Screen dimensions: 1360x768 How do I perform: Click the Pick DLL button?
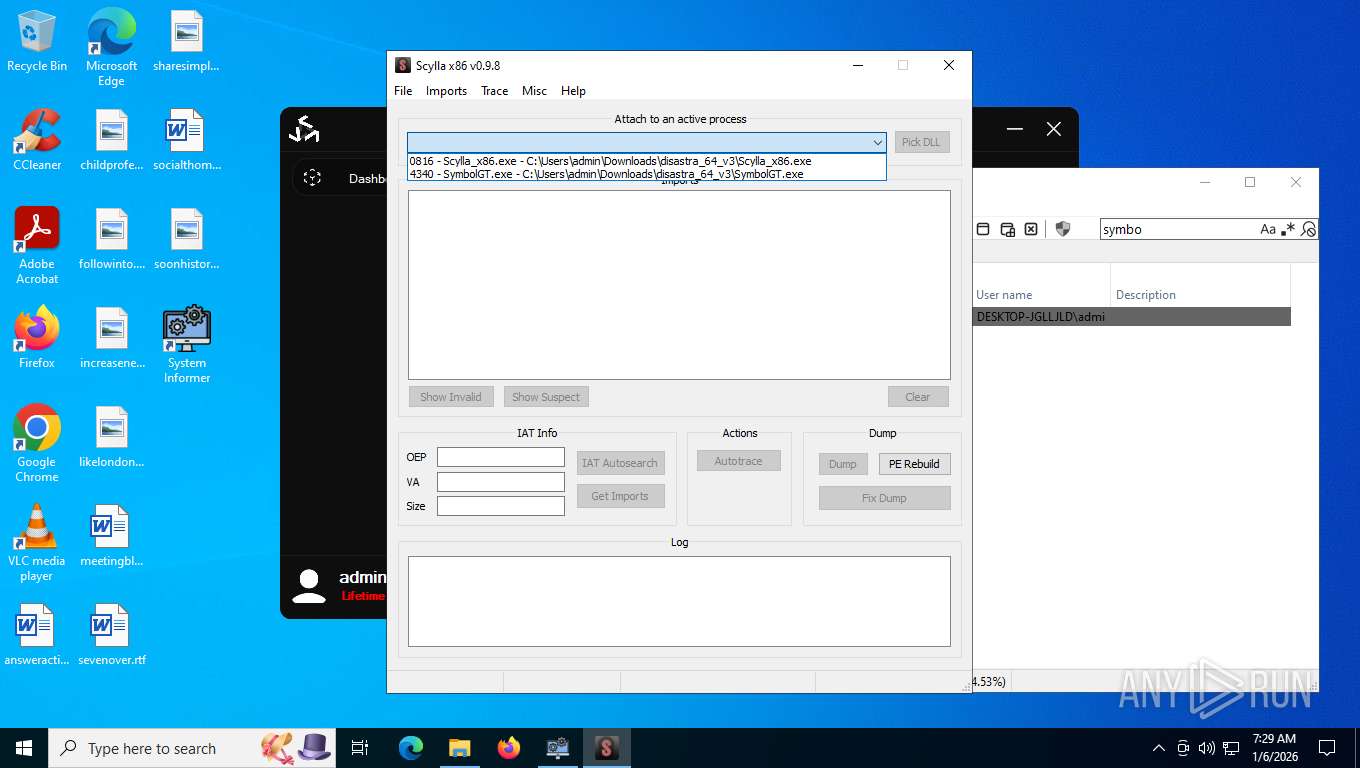point(921,142)
